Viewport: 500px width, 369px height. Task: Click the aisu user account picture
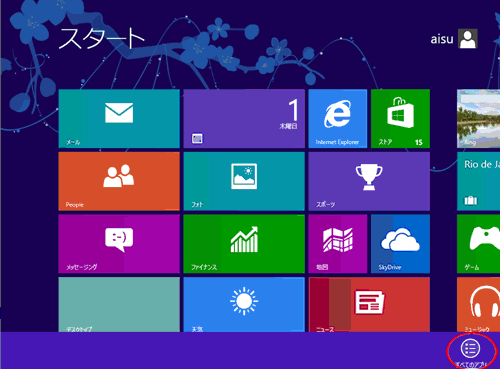click(468, 39)
